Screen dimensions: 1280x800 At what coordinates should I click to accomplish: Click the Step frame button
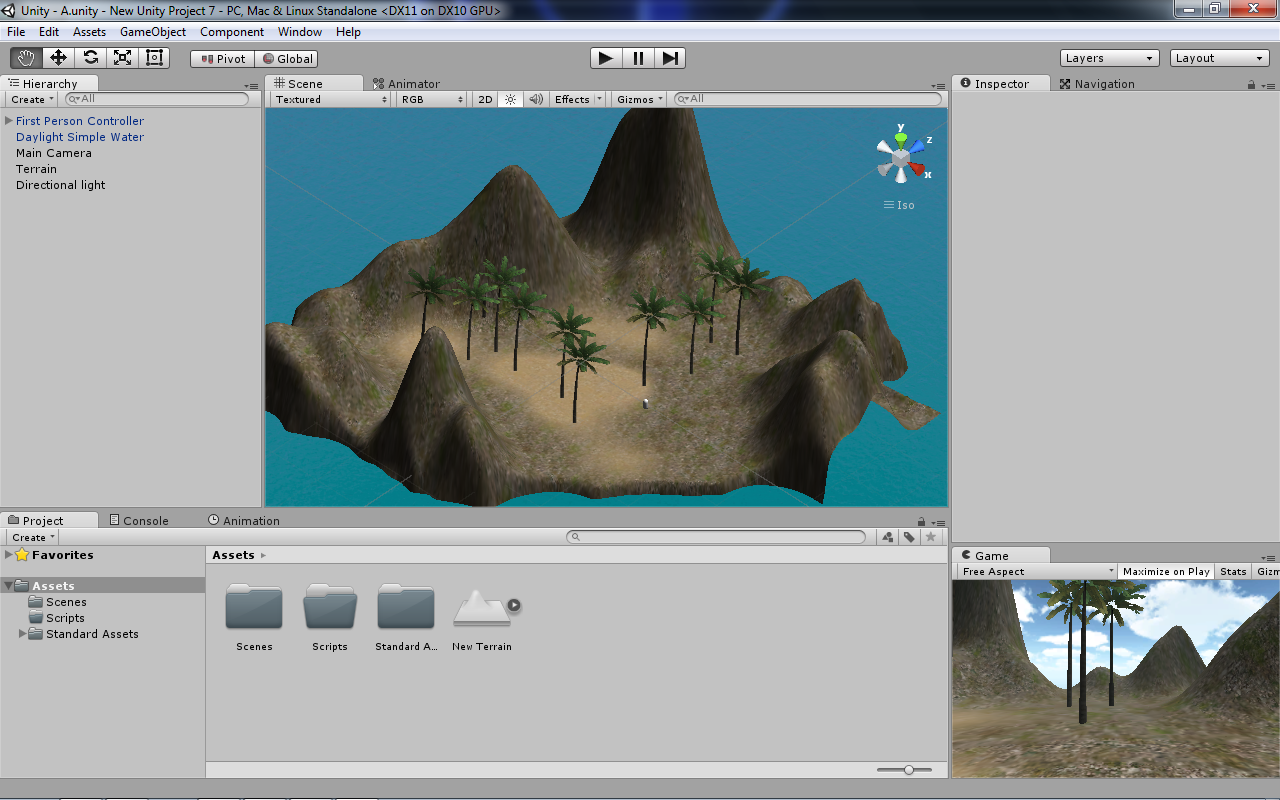[x=670, y=57]
